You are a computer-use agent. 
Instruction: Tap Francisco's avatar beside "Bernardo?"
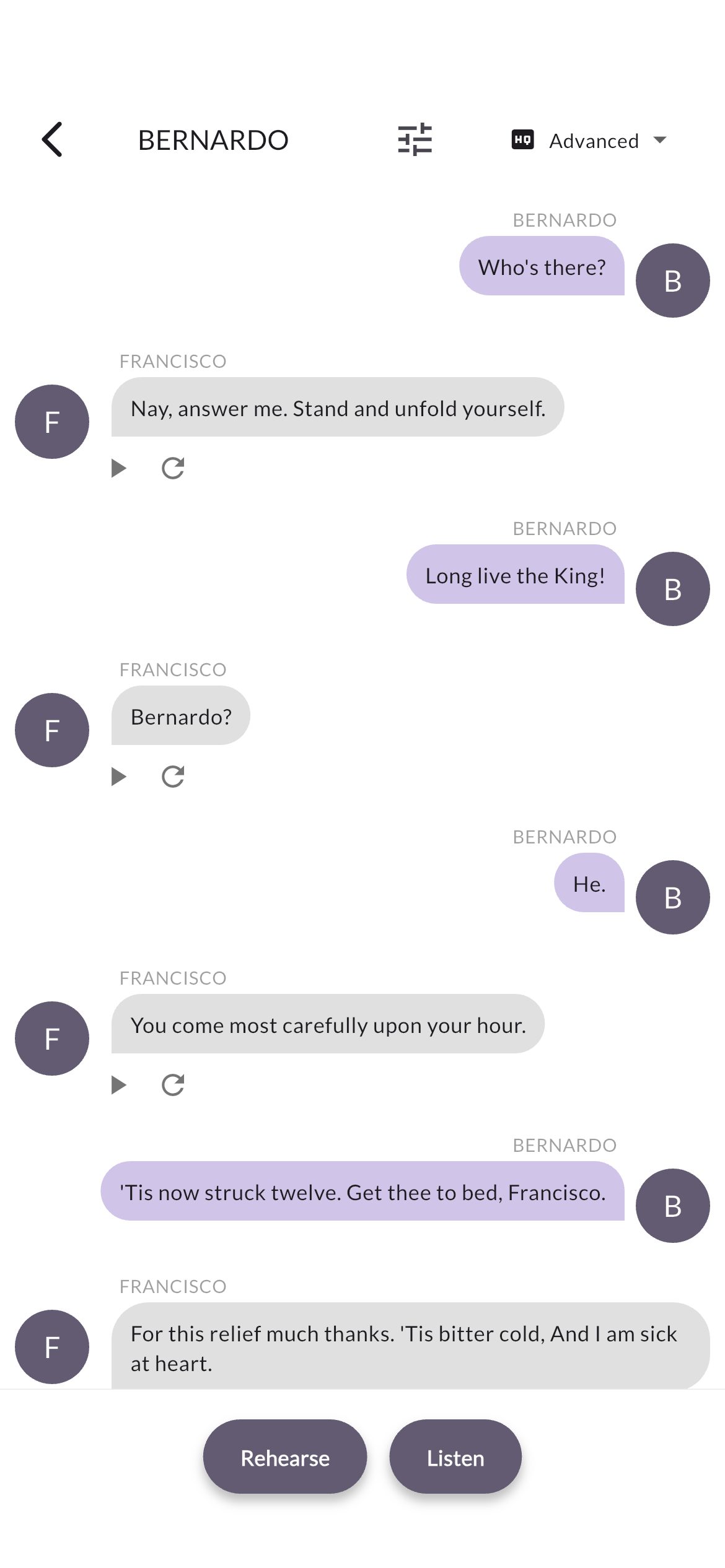coord(52,730)
